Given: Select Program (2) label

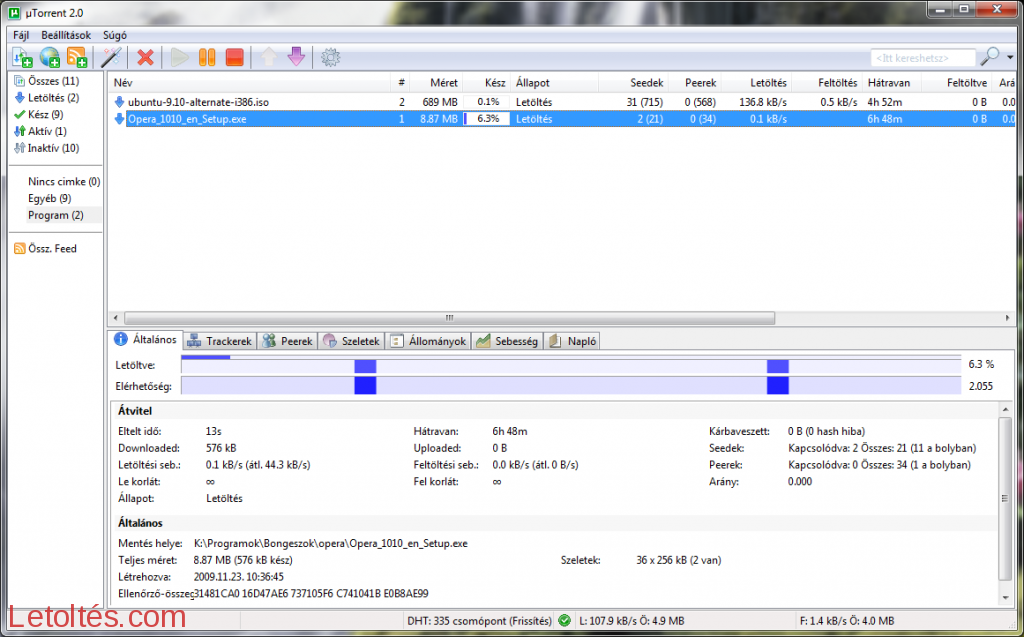Looking at the screenshot, I should [56, 215].
